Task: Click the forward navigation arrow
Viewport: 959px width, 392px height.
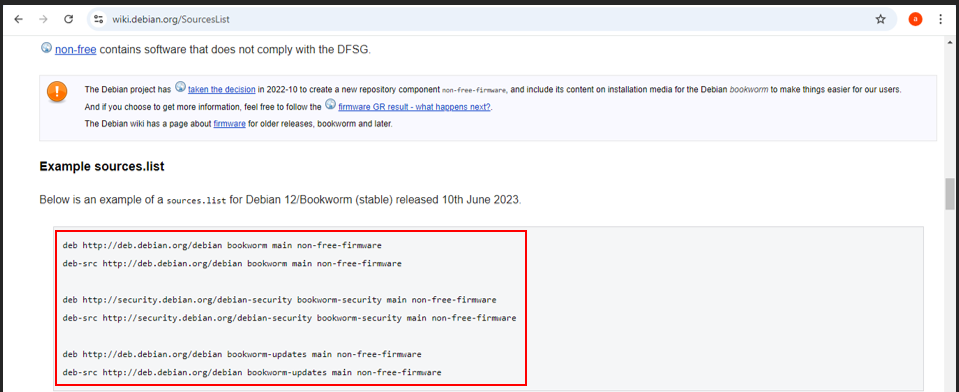Action: tap(43, 20)
